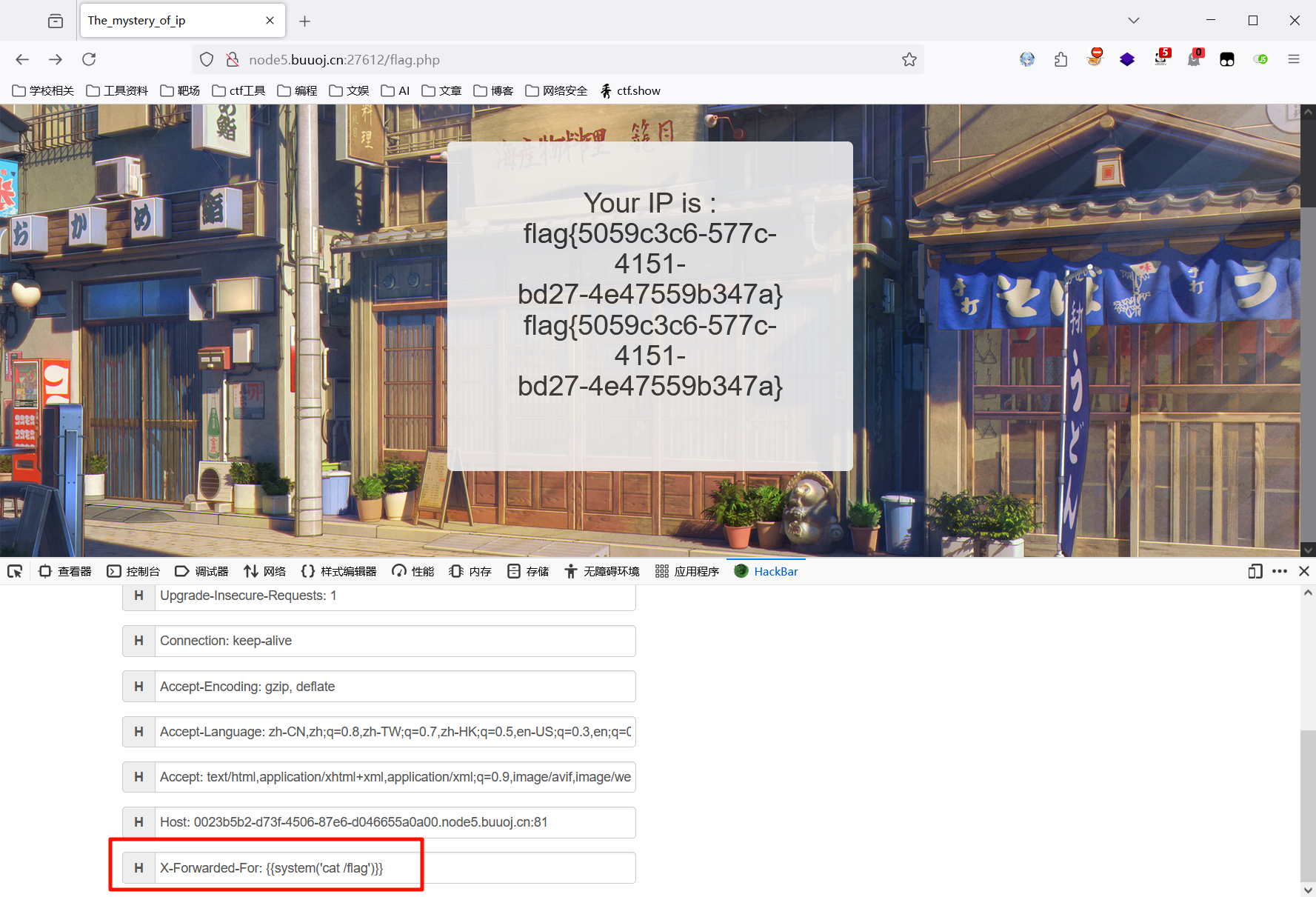
Task: Open the devtools three-dots options menu
Action: pos(1280,571)
